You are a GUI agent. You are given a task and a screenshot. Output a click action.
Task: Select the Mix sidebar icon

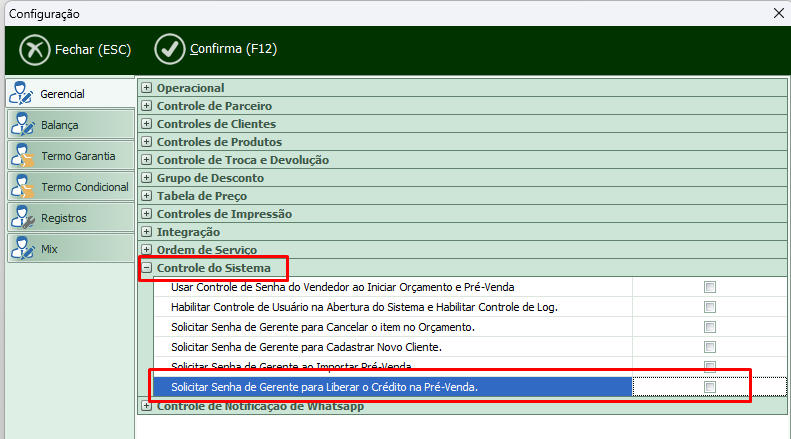(22, 249)
